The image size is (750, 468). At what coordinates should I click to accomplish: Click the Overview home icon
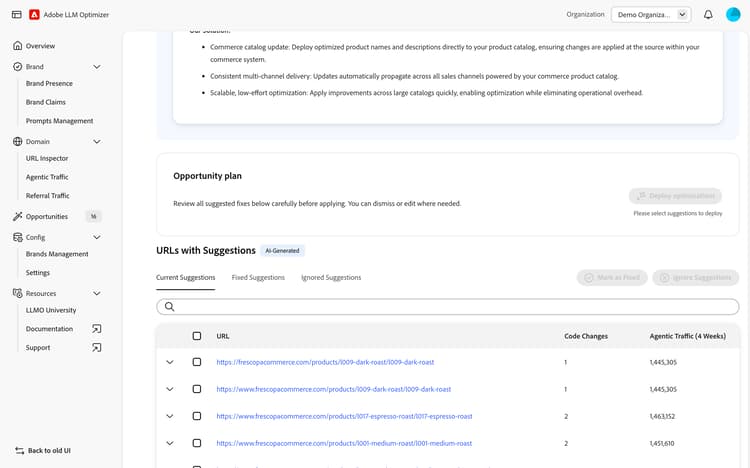coord(17,45)
